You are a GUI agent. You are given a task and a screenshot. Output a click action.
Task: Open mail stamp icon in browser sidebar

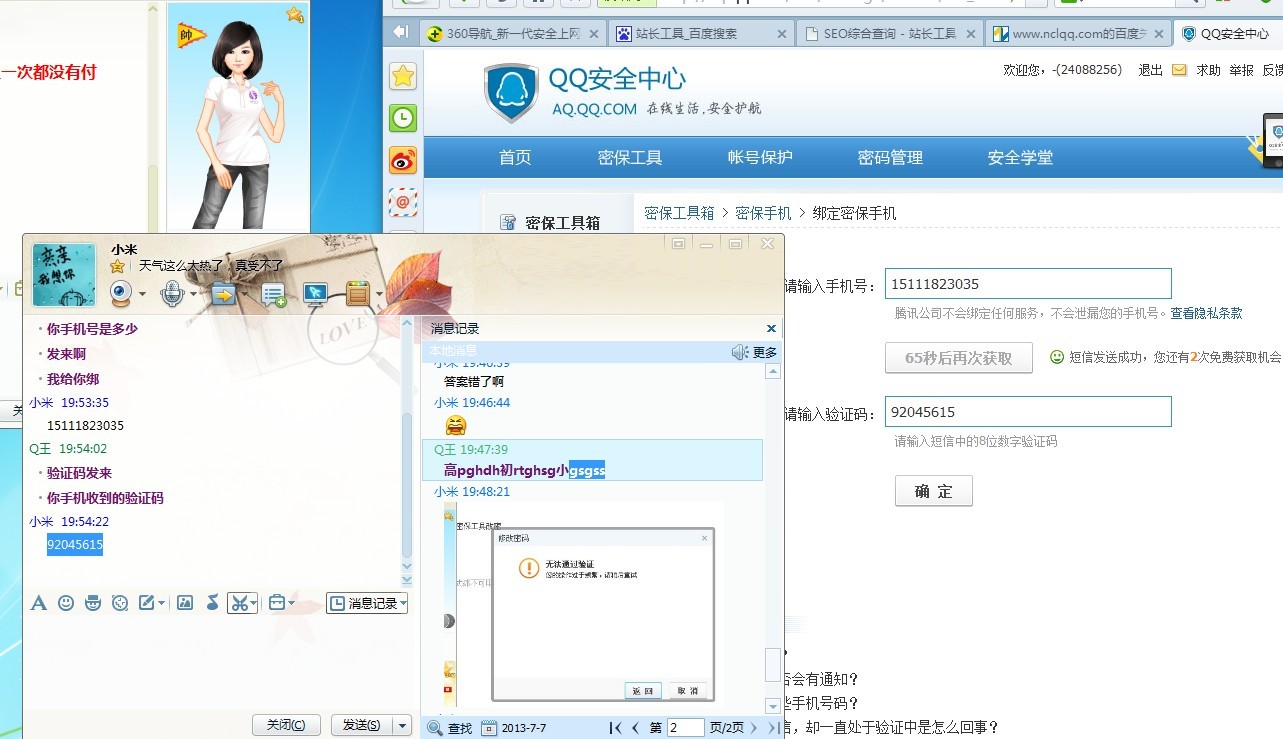(403, 202)
